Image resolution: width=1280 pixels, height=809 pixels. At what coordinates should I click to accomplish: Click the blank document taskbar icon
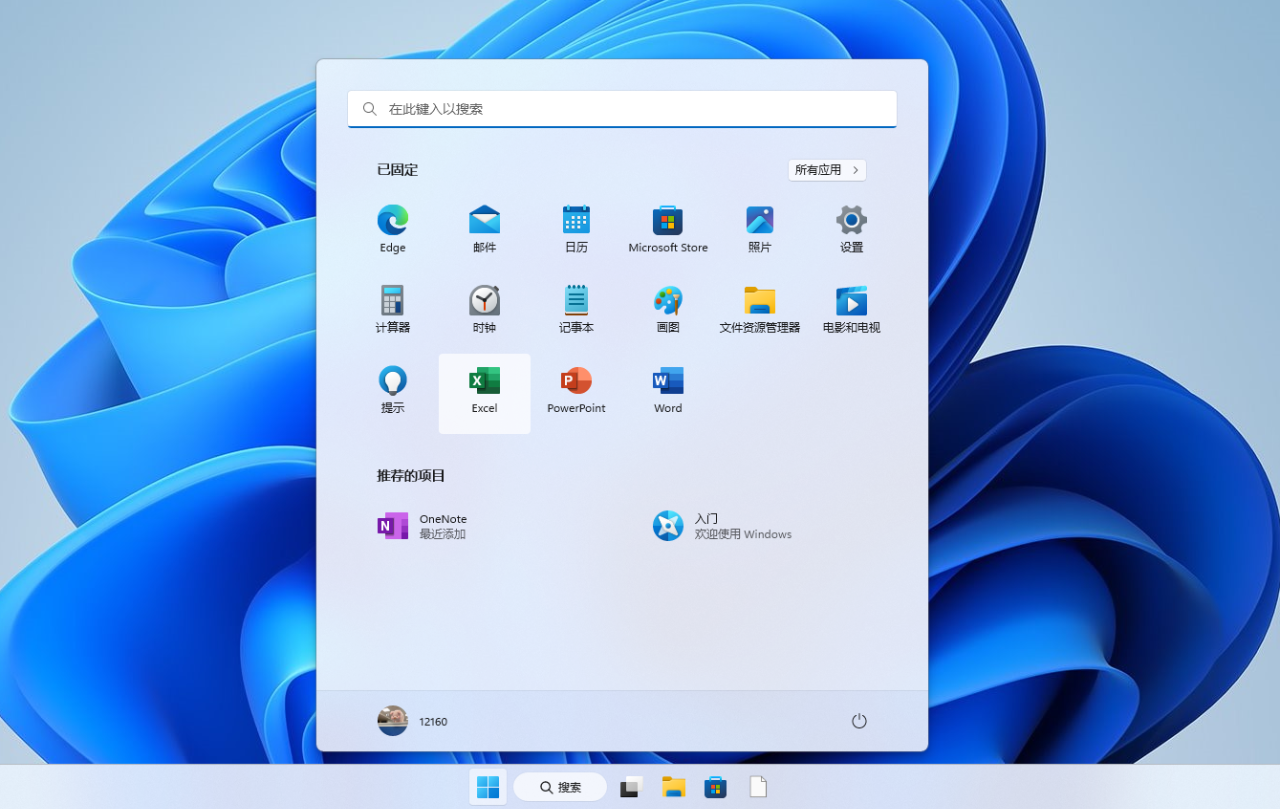[758, 787]
